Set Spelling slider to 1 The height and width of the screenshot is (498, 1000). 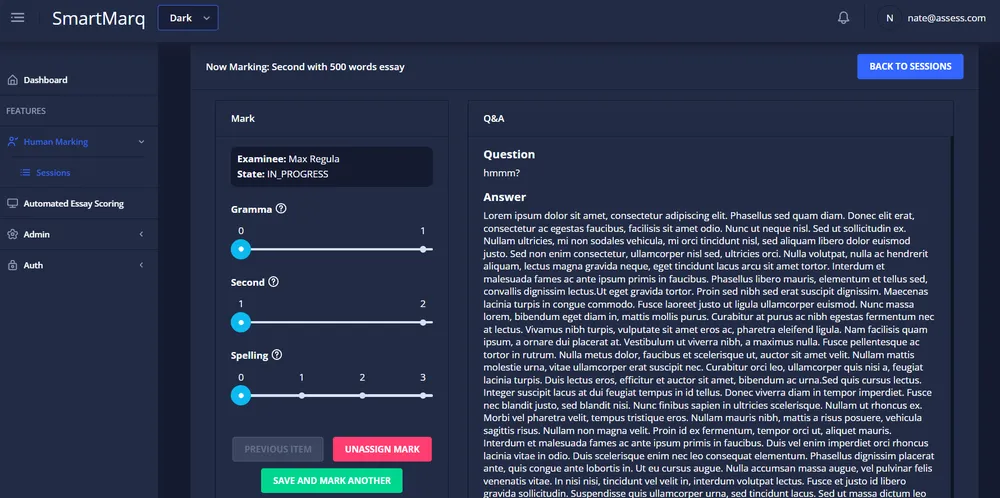(x=302, y=395)
